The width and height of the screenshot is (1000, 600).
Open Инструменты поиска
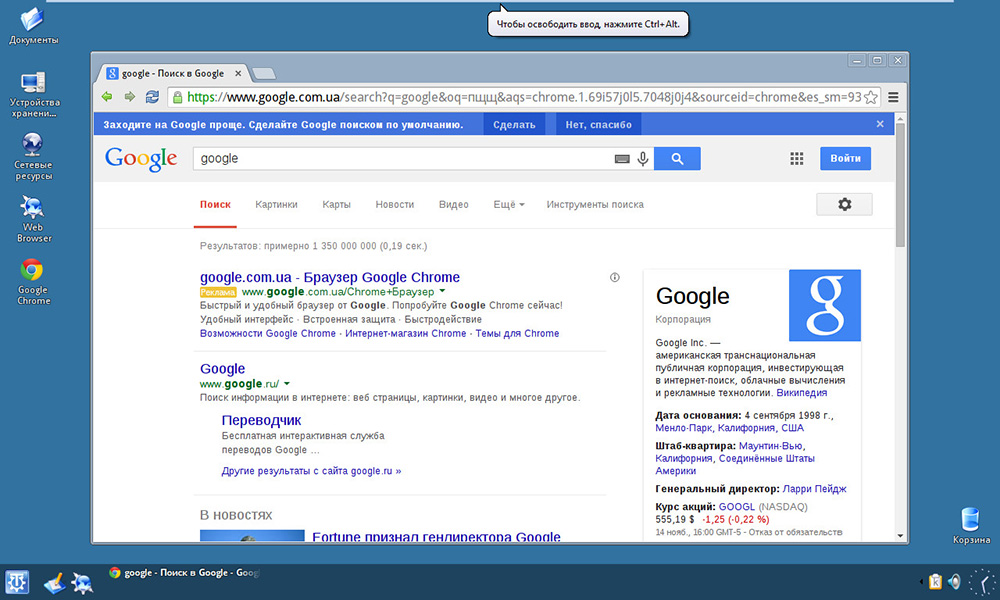[x=595, y=205]
